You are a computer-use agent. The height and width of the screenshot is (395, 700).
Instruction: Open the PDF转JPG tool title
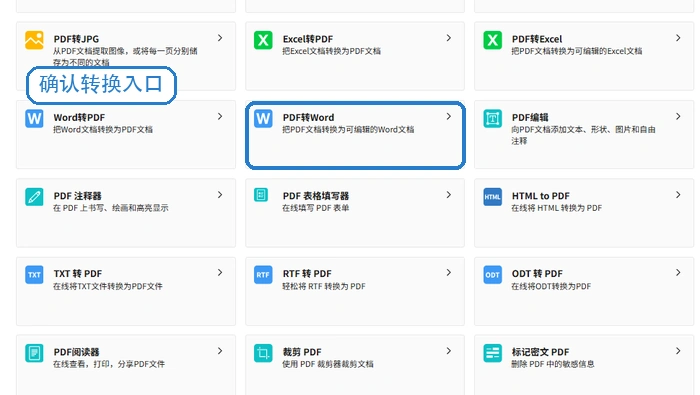[x=76, y=39]
